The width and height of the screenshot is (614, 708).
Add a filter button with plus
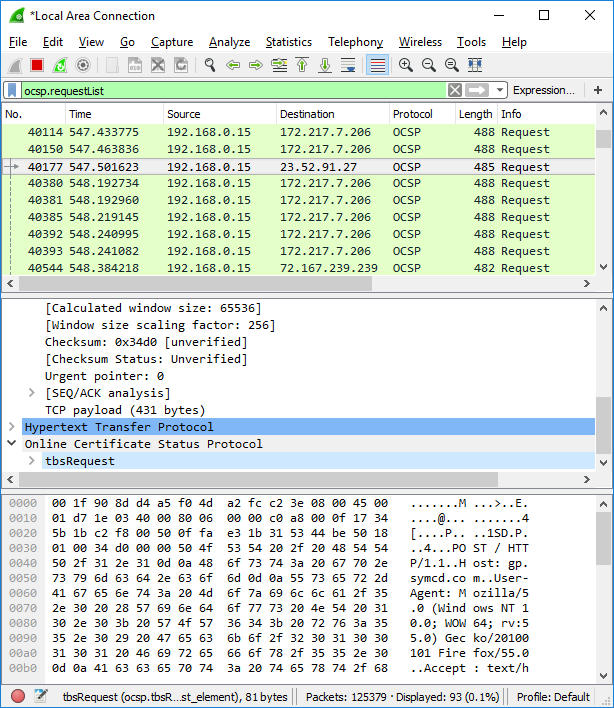pos(598,90)
